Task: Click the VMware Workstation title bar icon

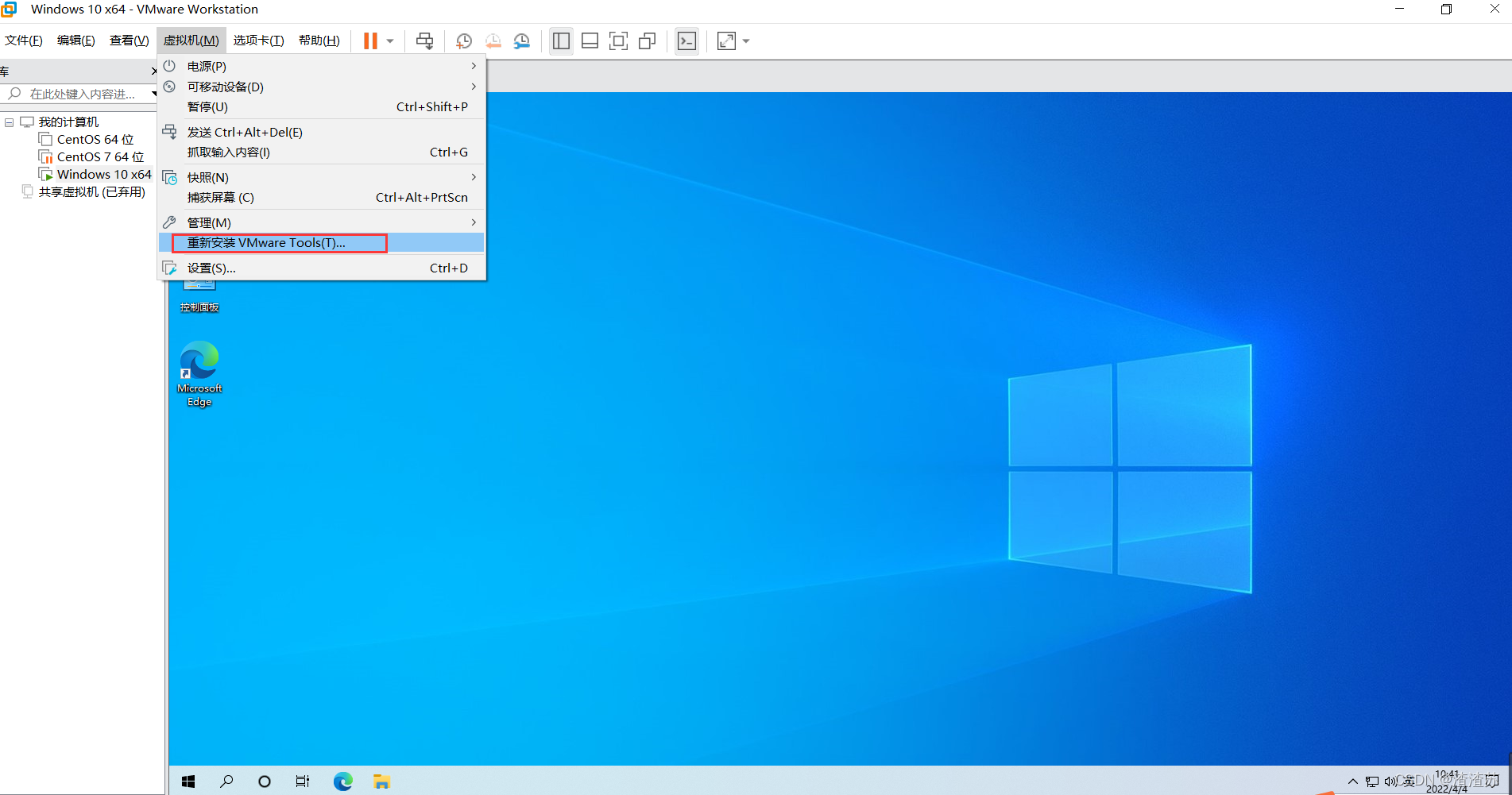Action: (9, 10)
